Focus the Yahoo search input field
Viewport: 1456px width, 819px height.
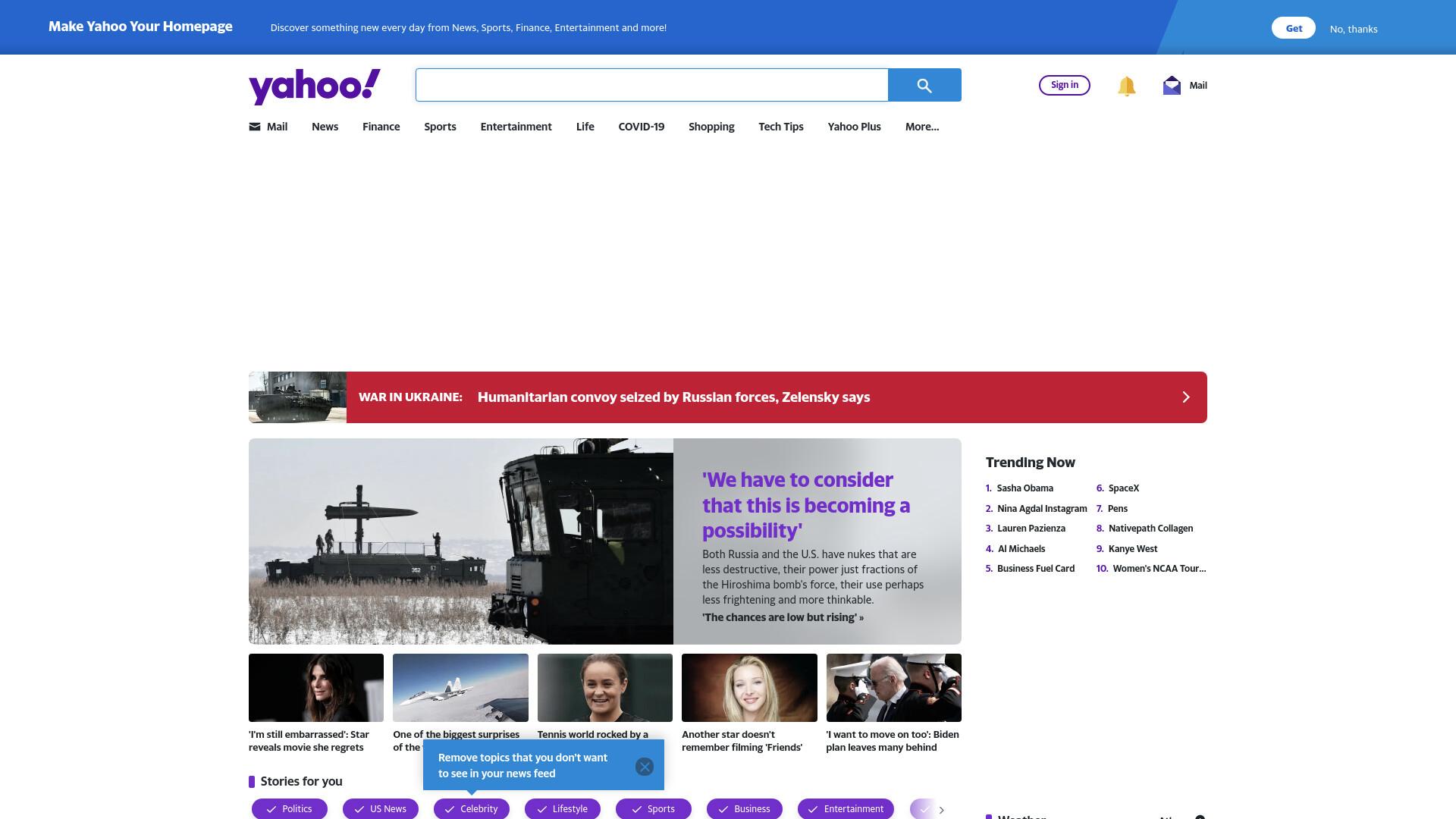pyautogui.click(x=651, y=85)
